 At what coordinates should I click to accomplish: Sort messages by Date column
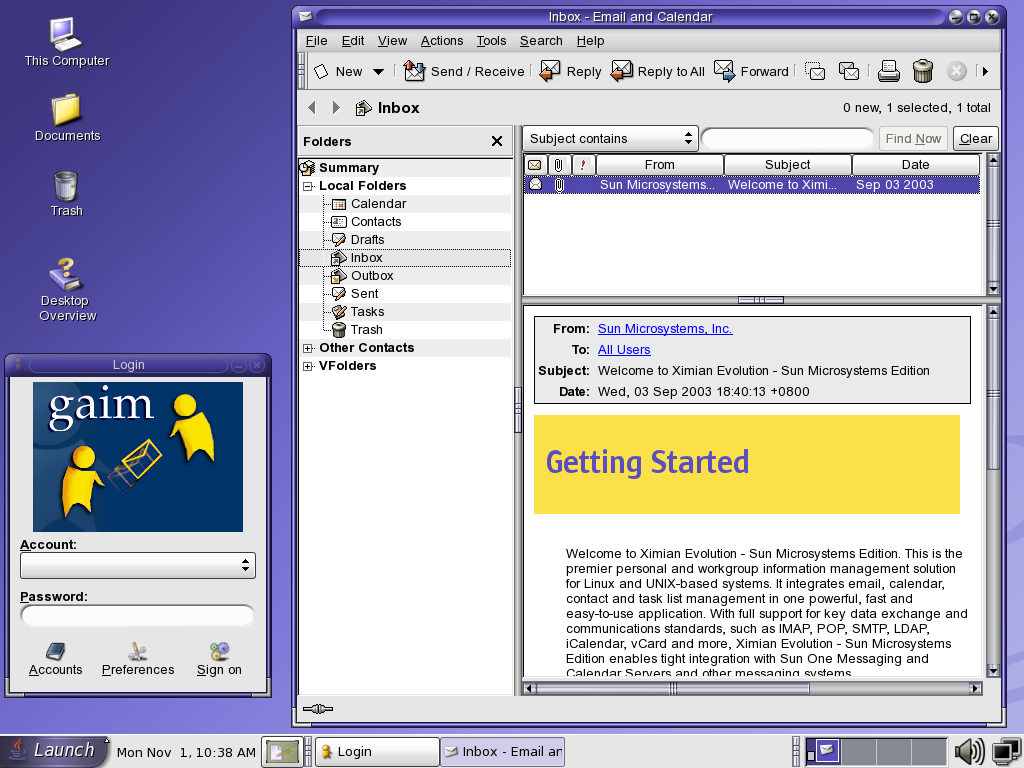tap(916, 165)
